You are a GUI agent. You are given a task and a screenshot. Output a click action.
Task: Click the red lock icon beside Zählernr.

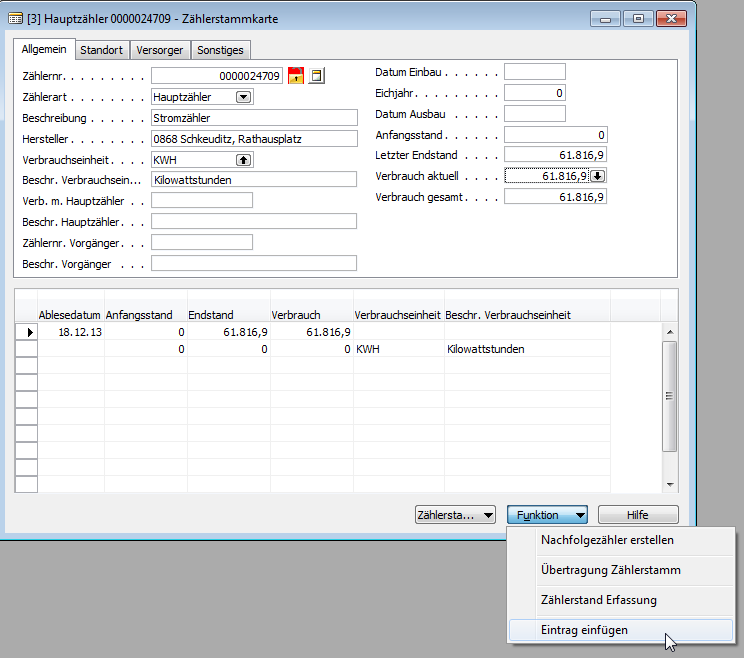(x=296, y=75)
